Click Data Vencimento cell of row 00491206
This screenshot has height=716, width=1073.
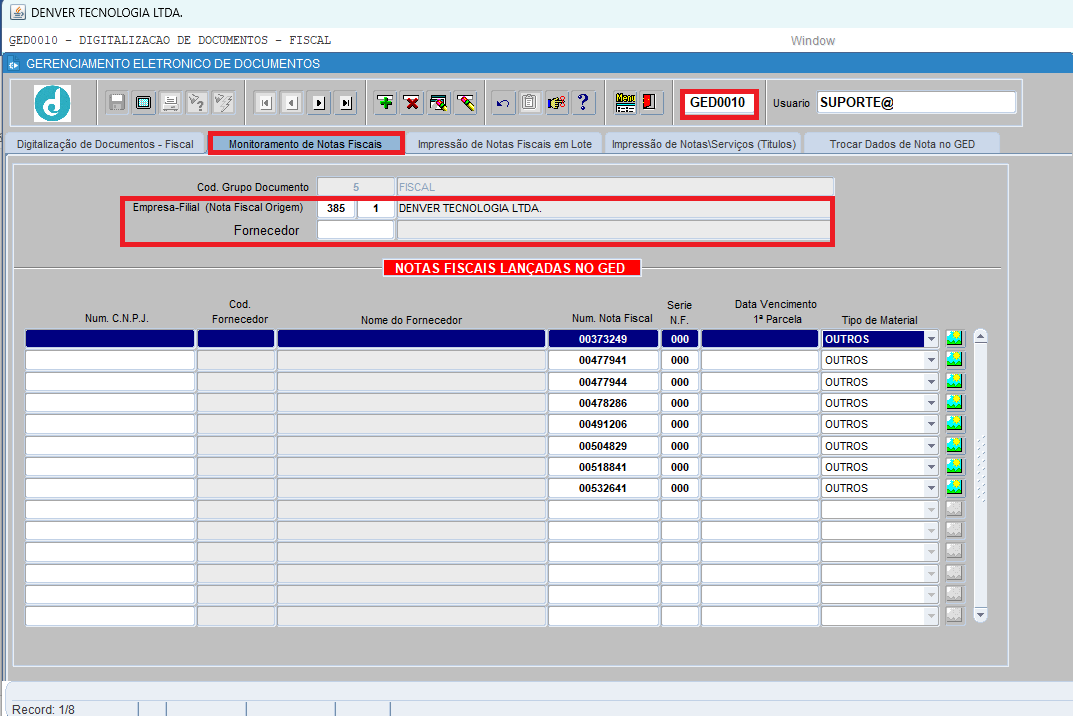tap(760, 424)
